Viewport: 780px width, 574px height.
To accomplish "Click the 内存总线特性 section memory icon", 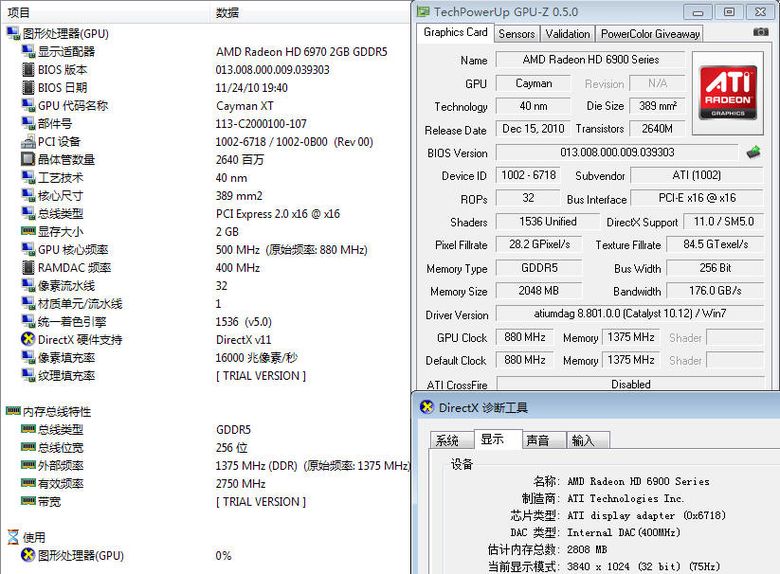I will [13, 411].
